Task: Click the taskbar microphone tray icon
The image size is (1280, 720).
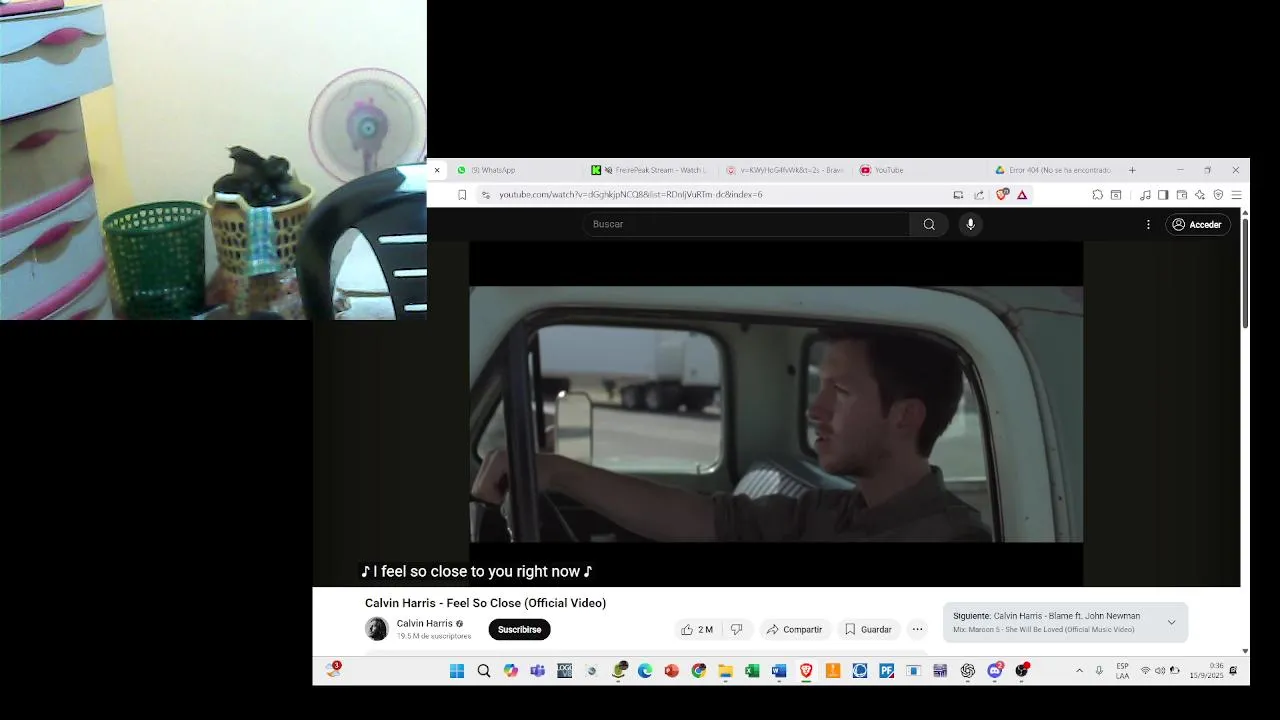Action: (1099, 671)
